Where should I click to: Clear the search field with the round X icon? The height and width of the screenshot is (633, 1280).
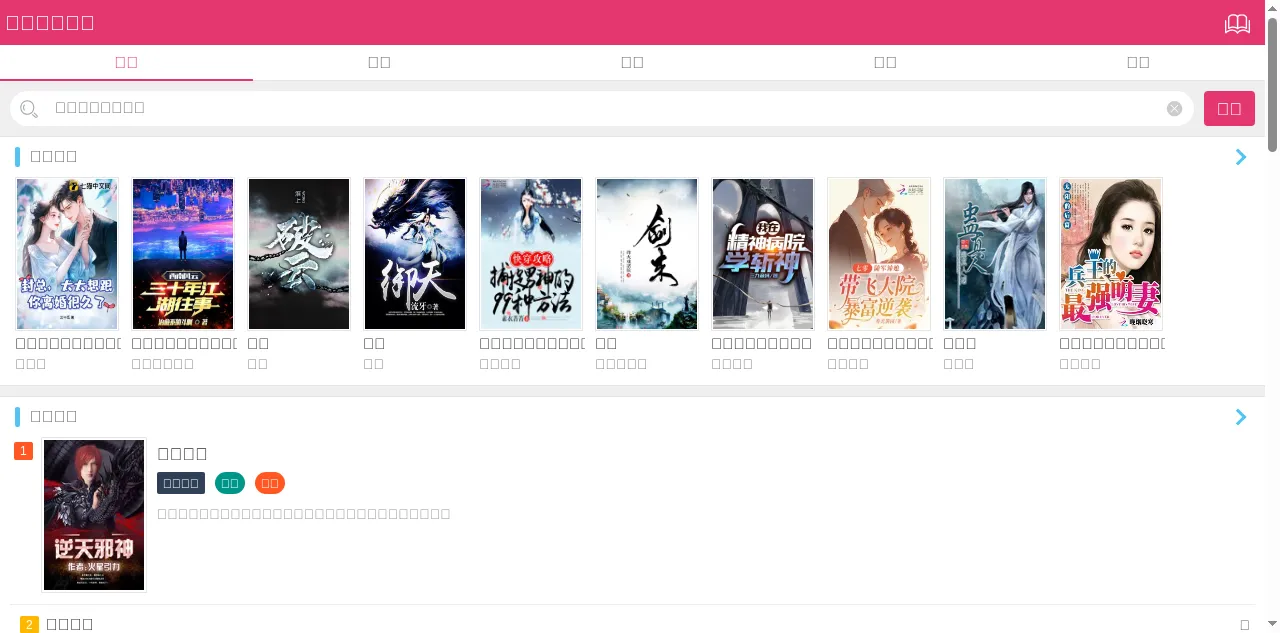click(1174, 108)
